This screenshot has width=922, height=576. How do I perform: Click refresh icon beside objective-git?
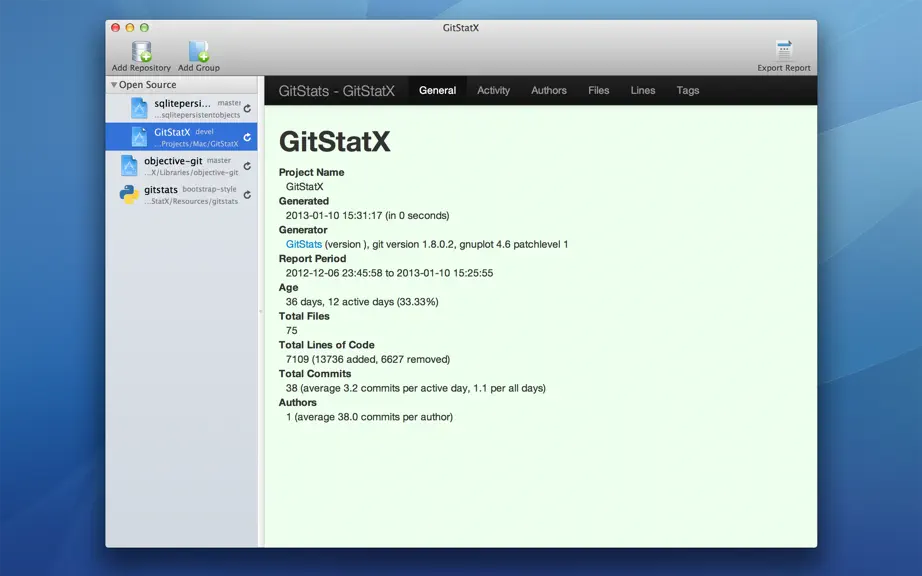[248, 166]
